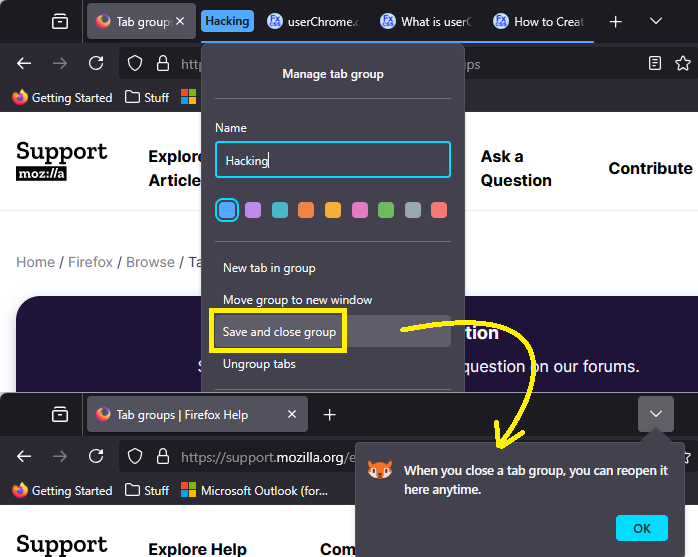The width and height of the screenshot is (698, 557).
Task: Choose the blue tab group color
Action: (x=227, y=210)
